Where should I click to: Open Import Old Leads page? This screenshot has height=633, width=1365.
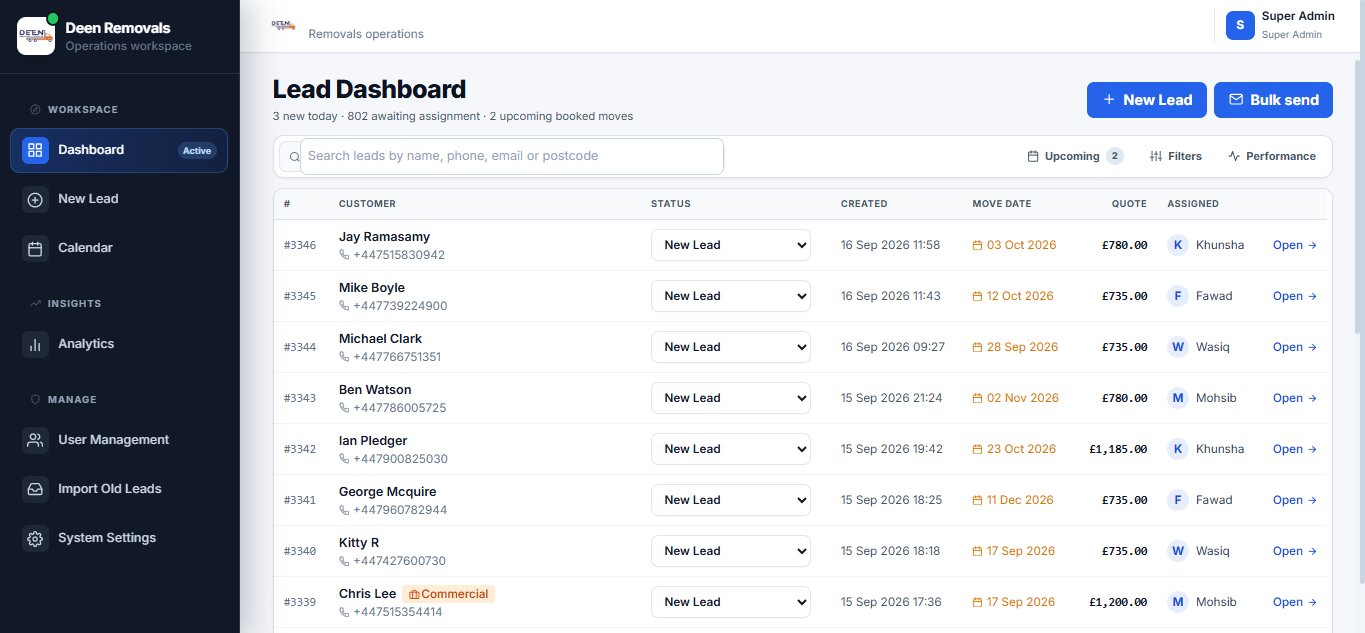point(119,489)
